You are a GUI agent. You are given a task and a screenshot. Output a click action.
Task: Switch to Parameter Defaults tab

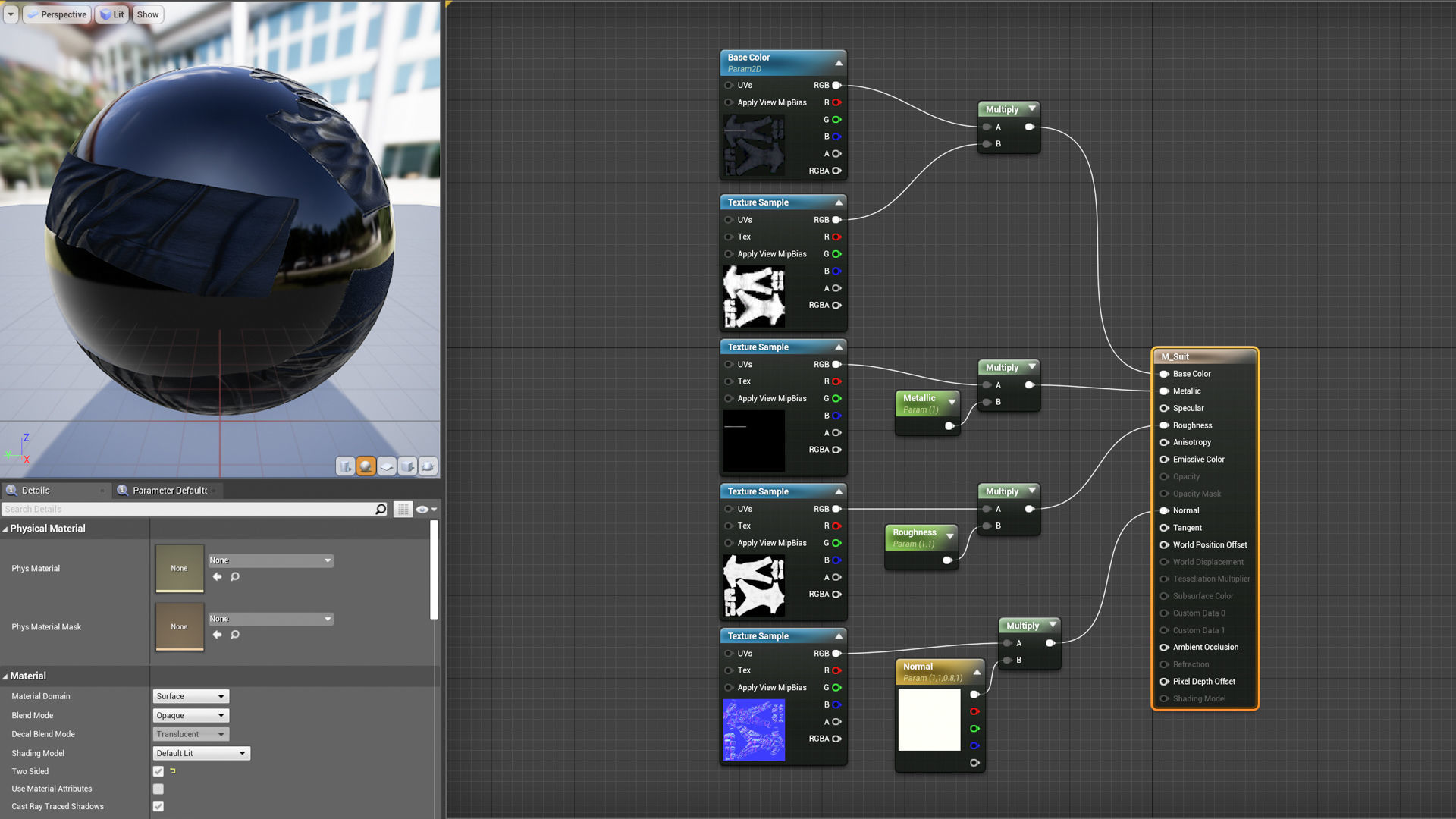click(x=169, y=491)
